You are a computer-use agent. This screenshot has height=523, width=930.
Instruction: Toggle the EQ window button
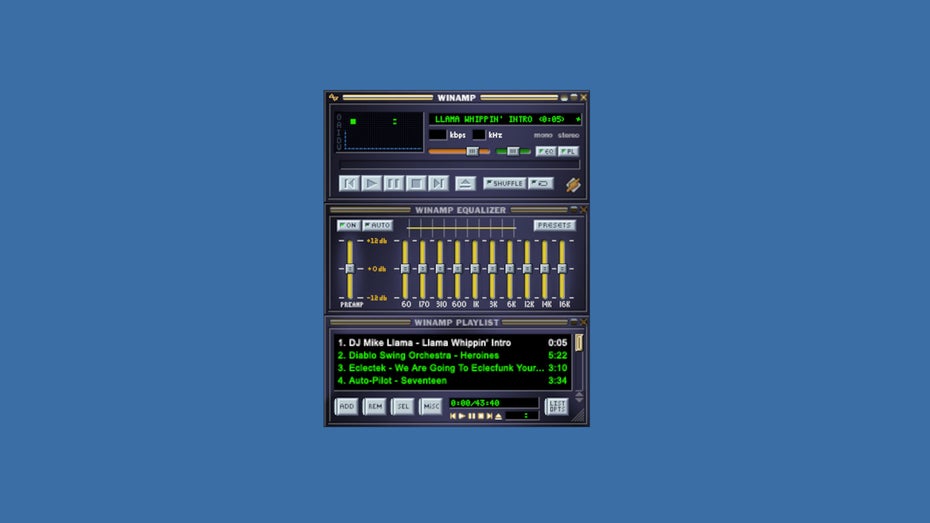pyautogui.click(x=545, y=151)
